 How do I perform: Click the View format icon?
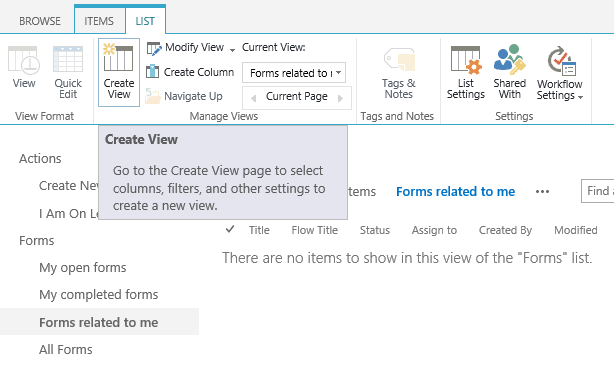click(24, 60)
